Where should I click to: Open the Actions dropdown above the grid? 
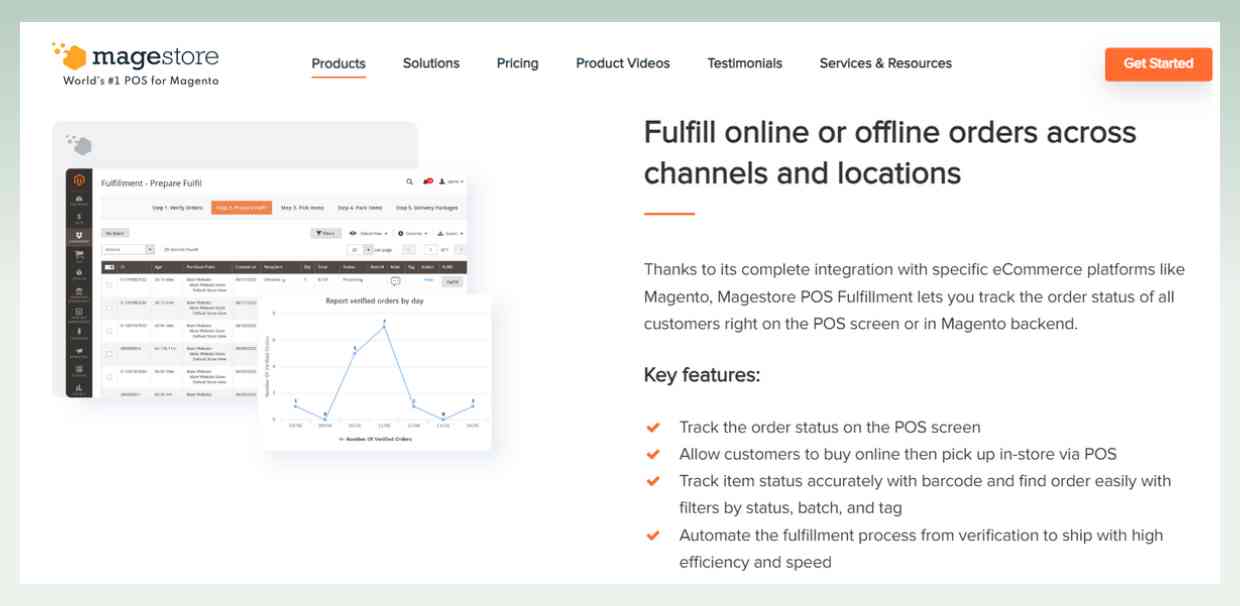128,249
